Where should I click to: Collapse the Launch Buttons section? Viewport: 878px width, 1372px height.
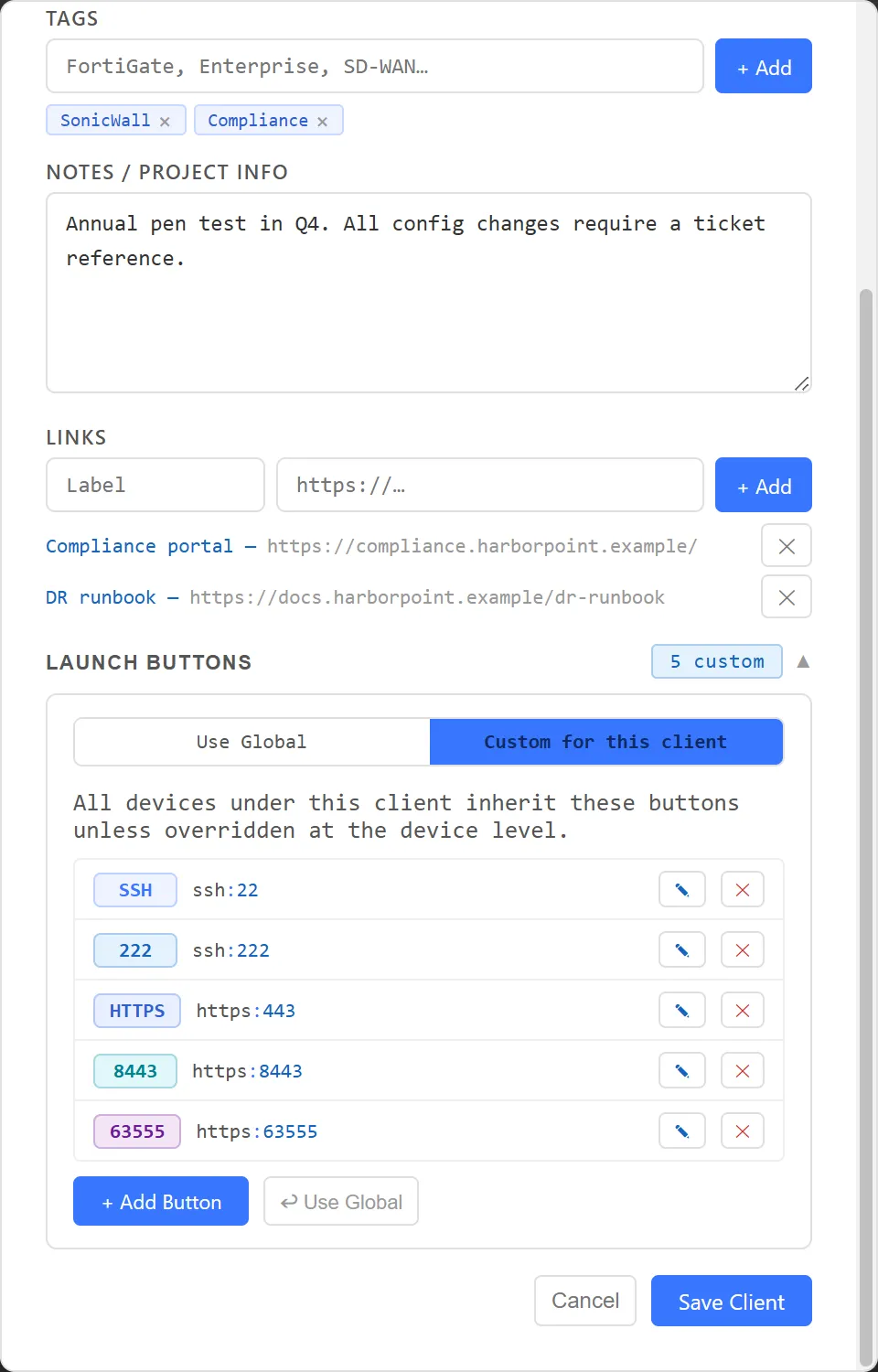point(803,661)
